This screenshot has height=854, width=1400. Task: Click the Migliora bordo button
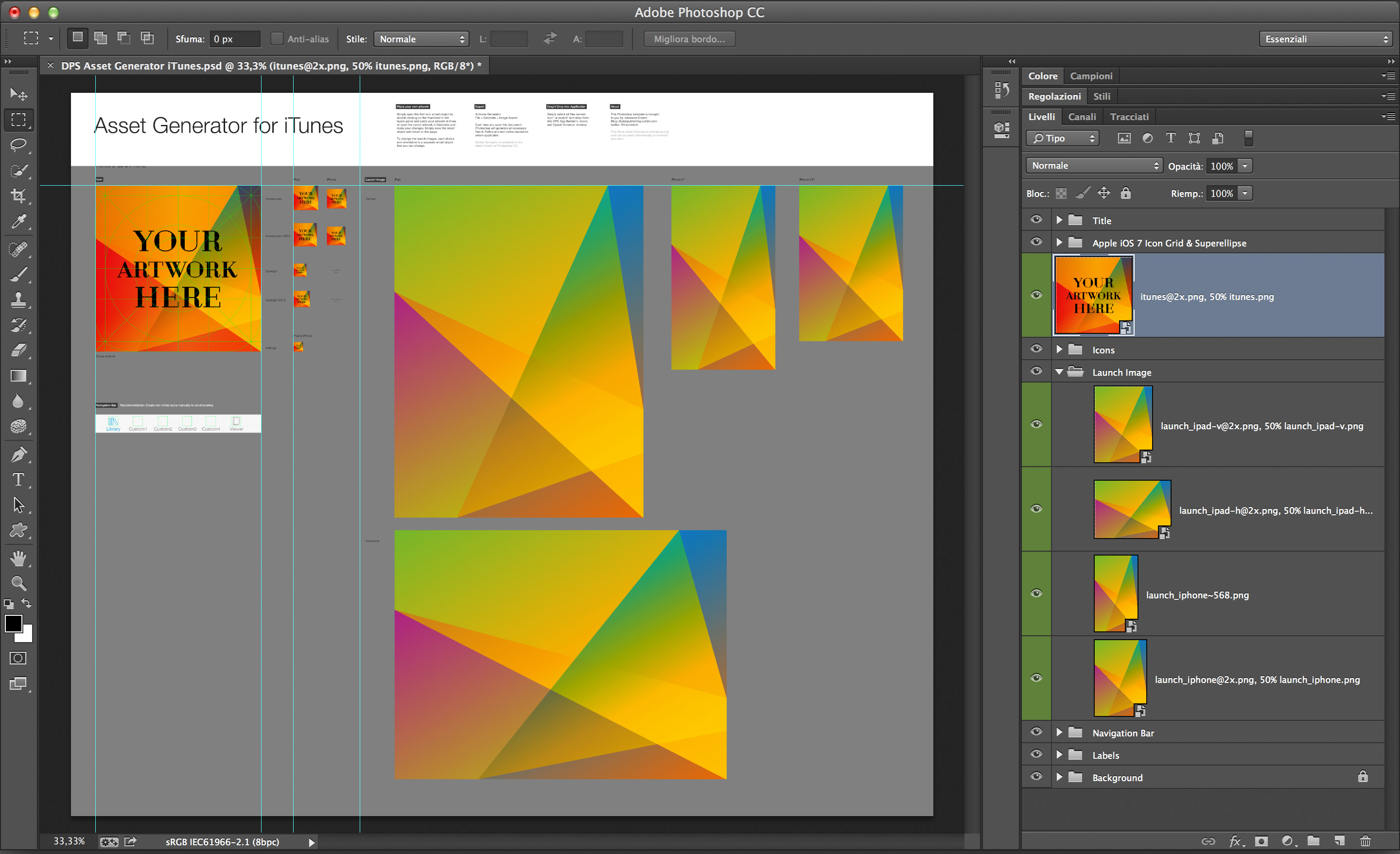coord(689,38)
